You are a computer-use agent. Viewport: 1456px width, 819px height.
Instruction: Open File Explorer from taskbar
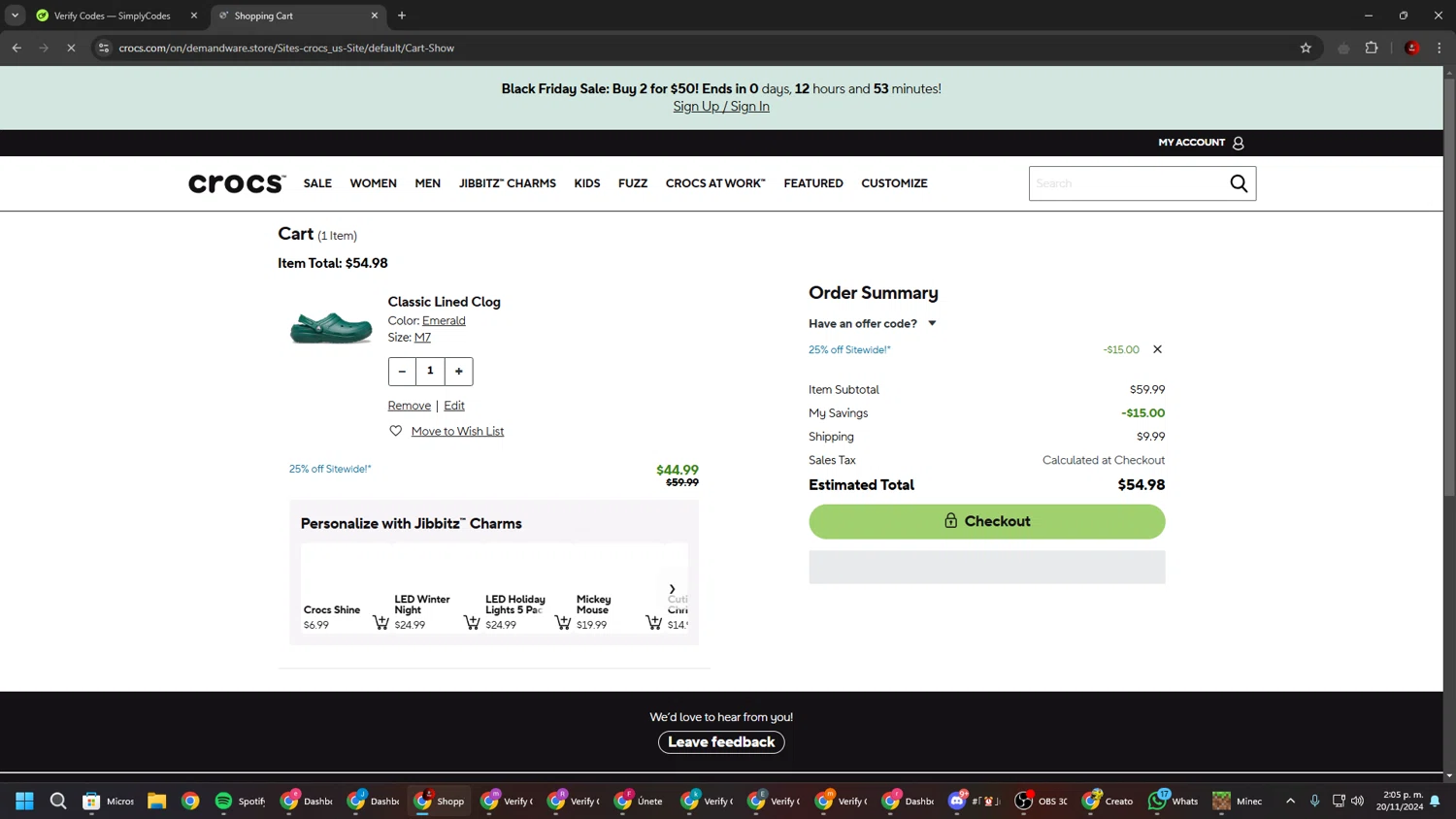[156, 801]
